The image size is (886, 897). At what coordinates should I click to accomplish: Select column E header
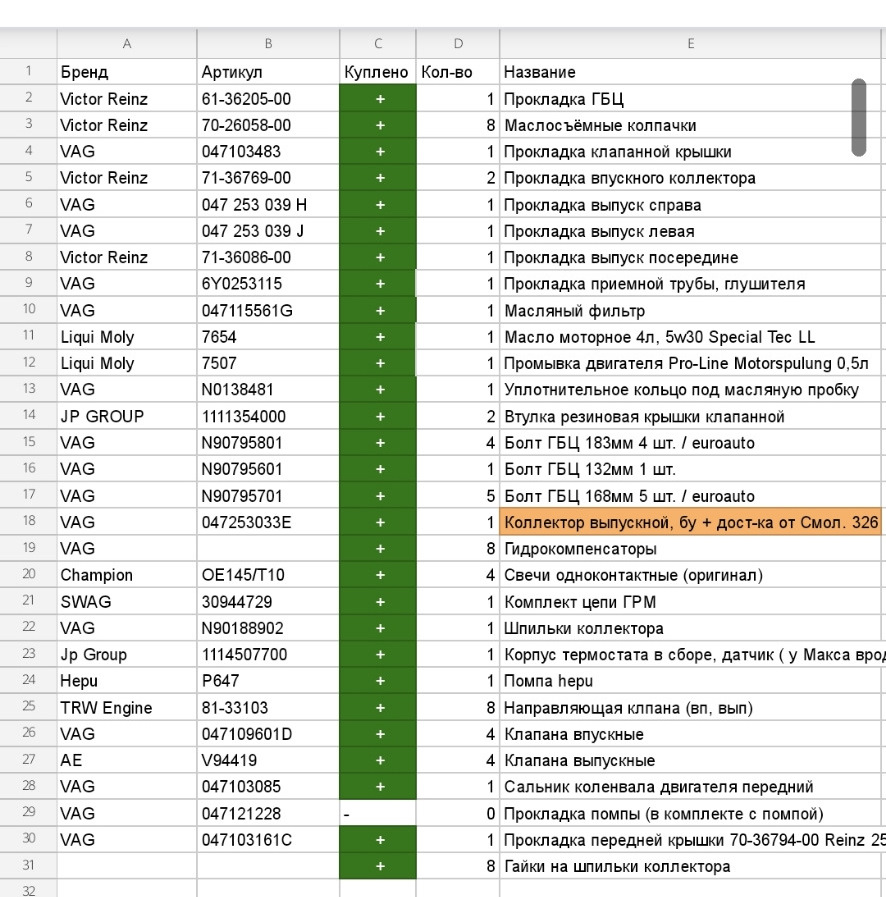tap(690, 43)
